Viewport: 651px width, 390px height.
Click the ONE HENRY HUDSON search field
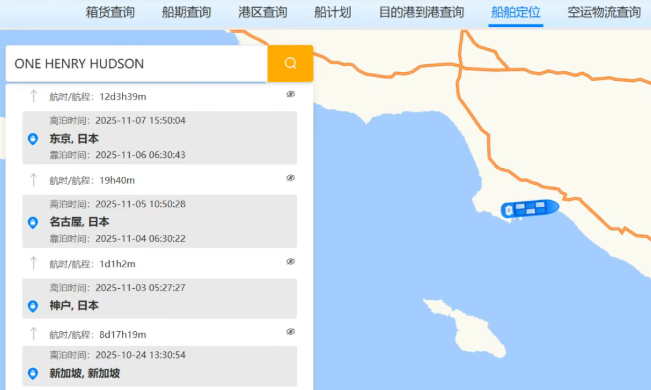(x=137, y=64)
